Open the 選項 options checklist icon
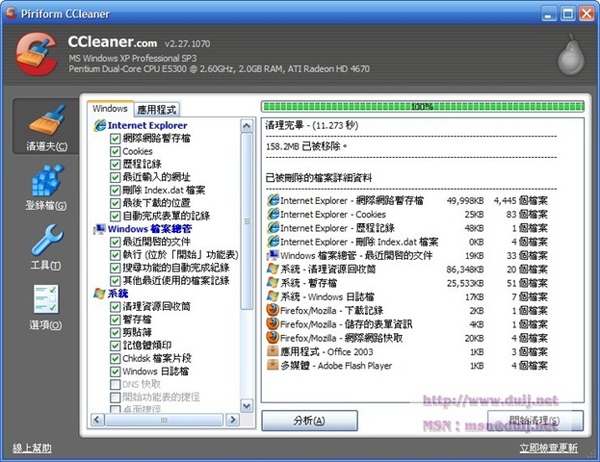Image resolution: width=600 pixels, height=462 pixels. click(x=46, y=299)
